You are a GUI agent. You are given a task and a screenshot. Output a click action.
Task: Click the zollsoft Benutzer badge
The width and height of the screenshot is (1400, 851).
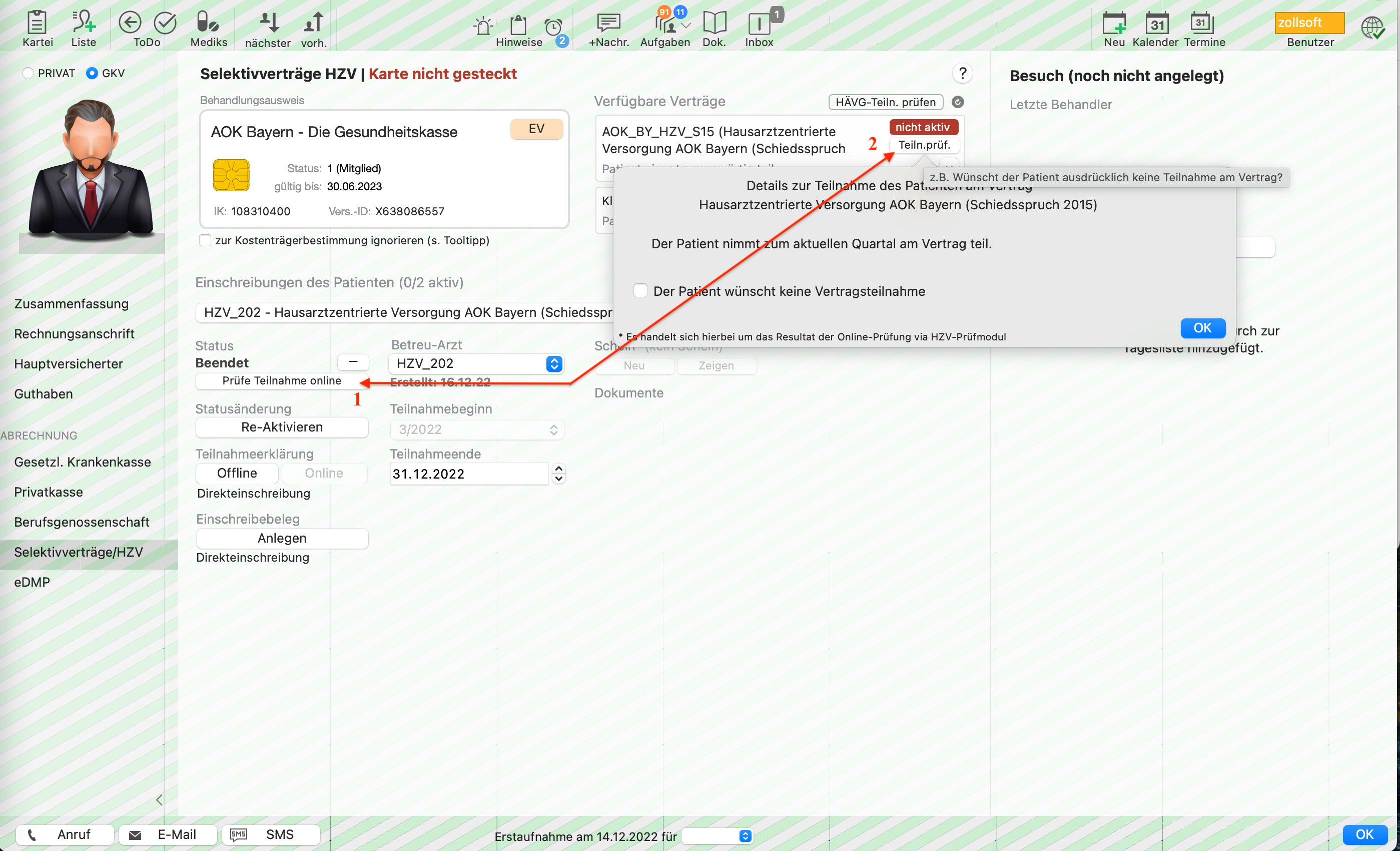(x=1309, y=23)
